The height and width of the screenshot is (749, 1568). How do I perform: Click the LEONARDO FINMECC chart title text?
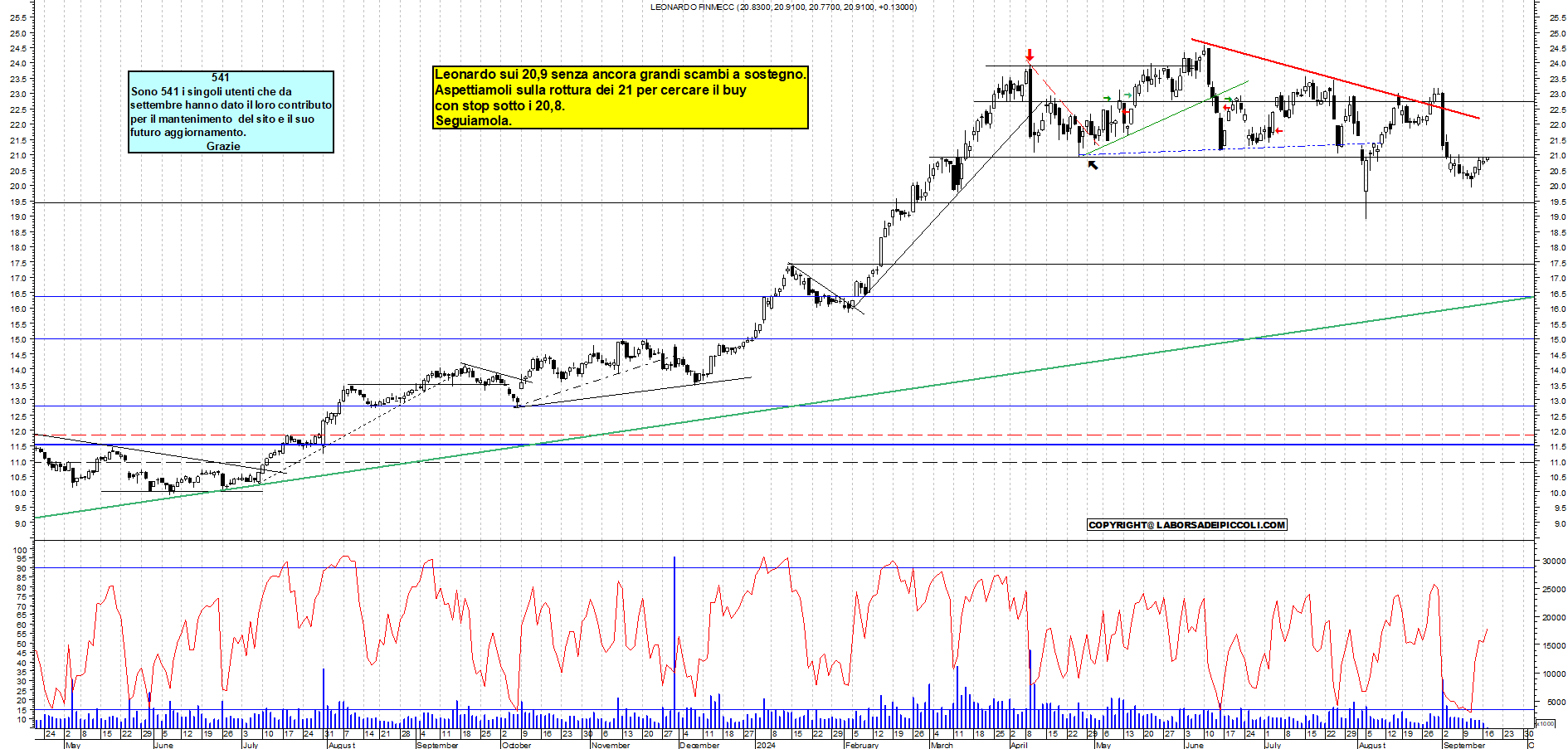point(783,7)
